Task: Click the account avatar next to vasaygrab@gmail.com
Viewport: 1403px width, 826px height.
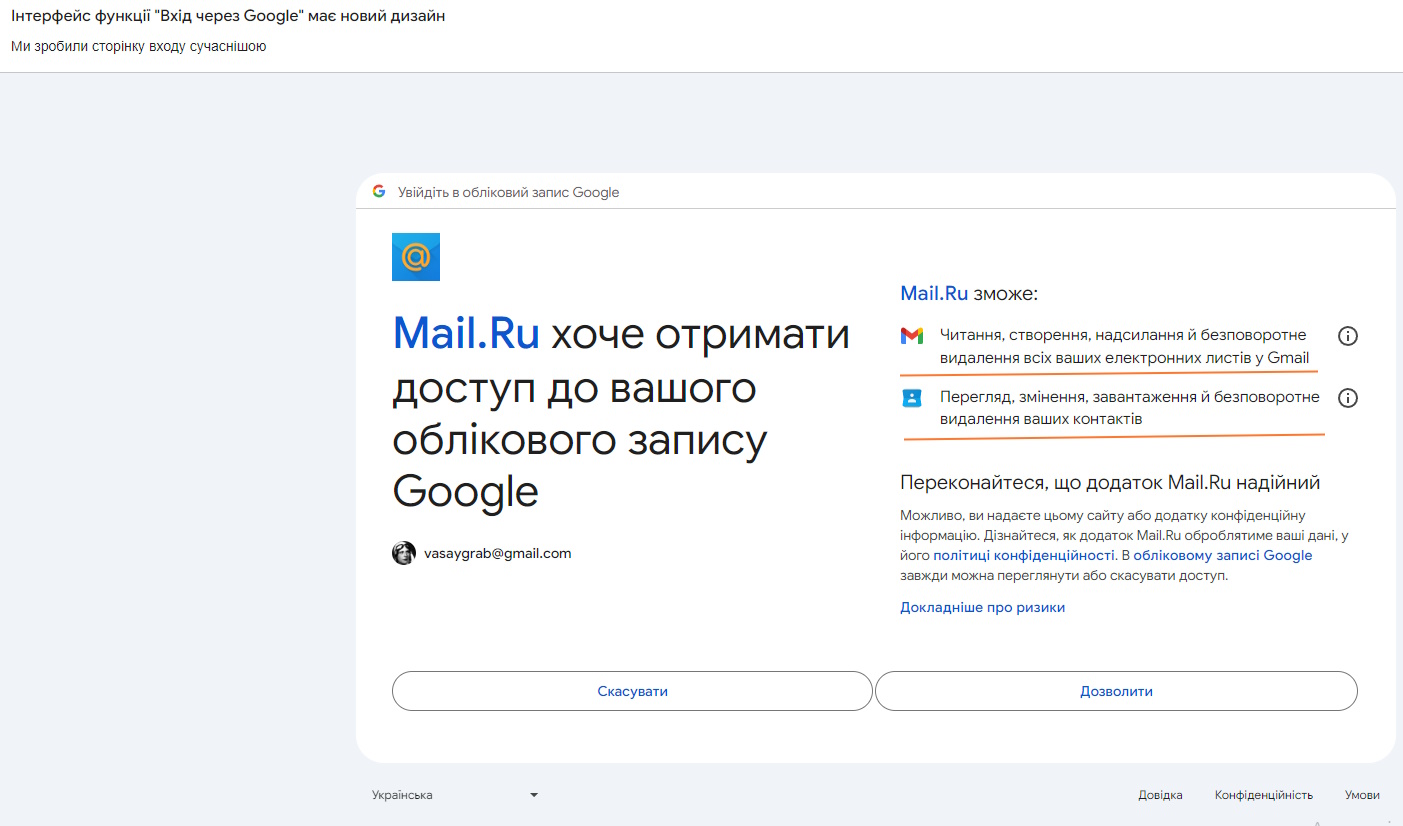Action: (x=404, y=553)
